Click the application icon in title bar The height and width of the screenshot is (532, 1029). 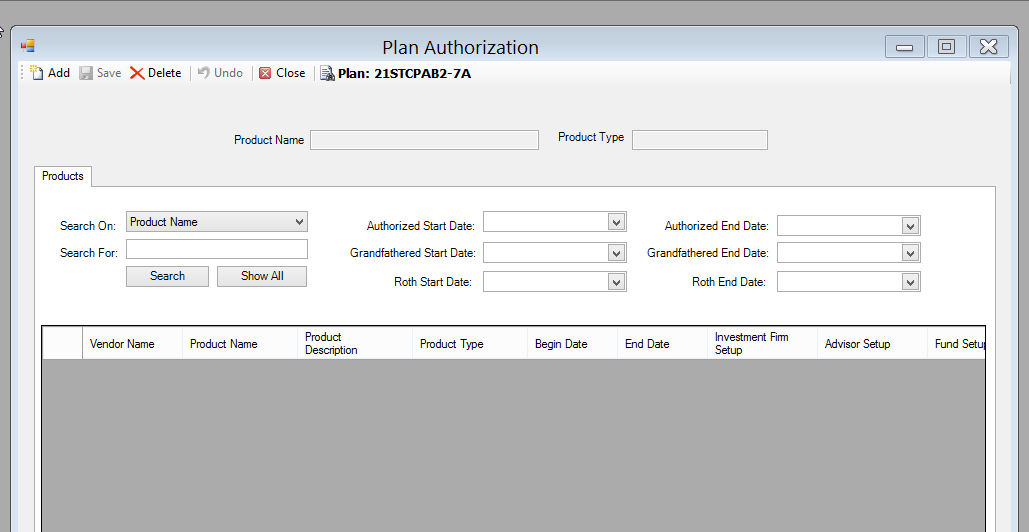28,46
